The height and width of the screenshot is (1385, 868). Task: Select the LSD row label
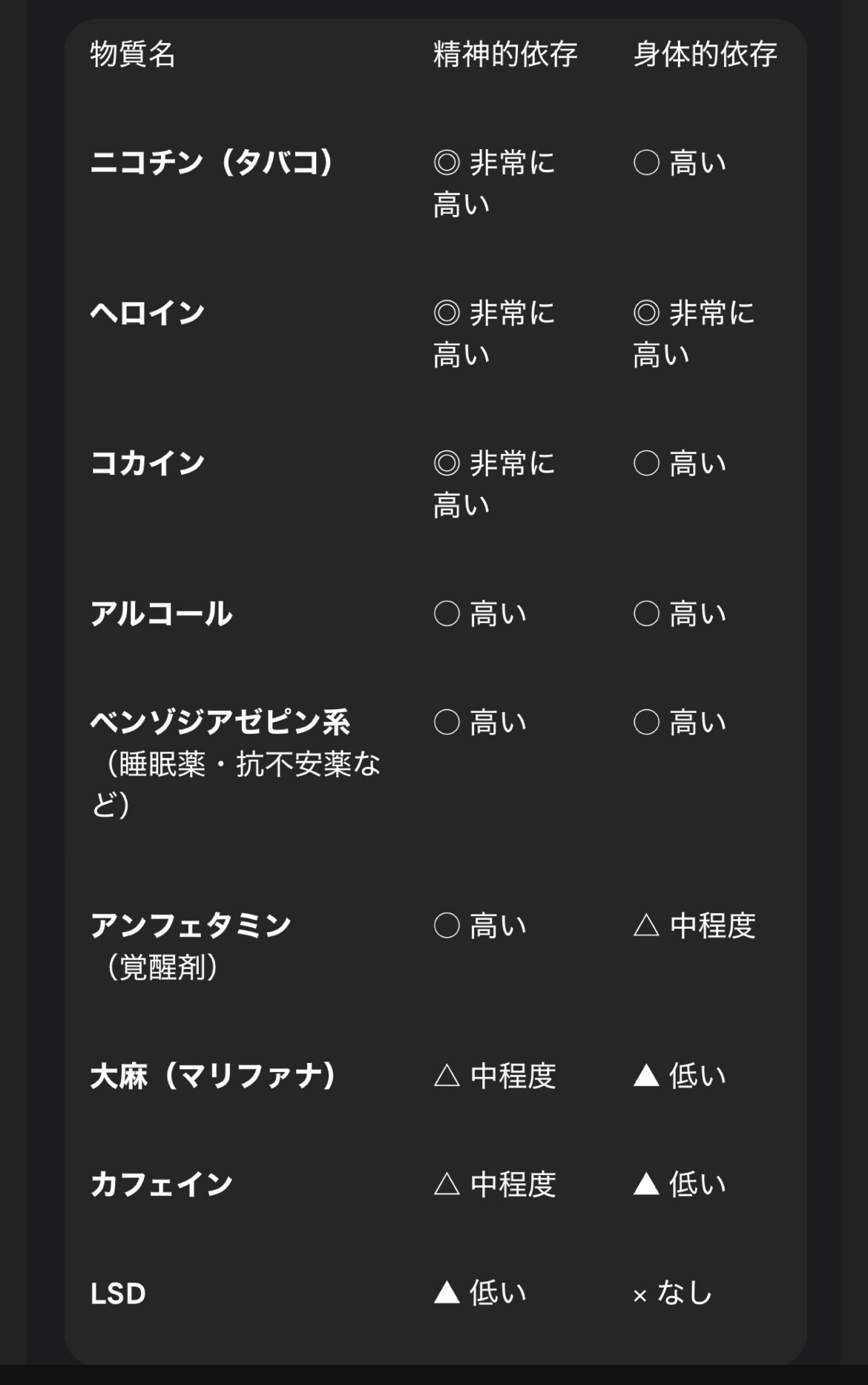[118, 1294]
